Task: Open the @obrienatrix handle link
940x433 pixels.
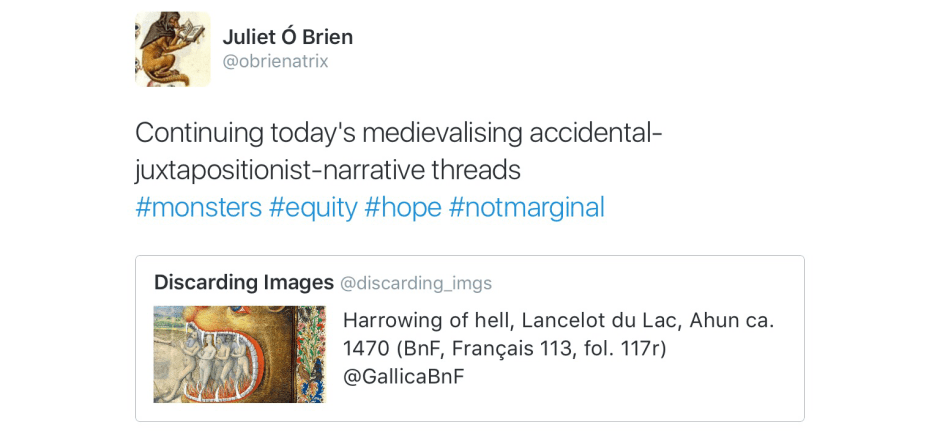Action: [x=275, y=62]
